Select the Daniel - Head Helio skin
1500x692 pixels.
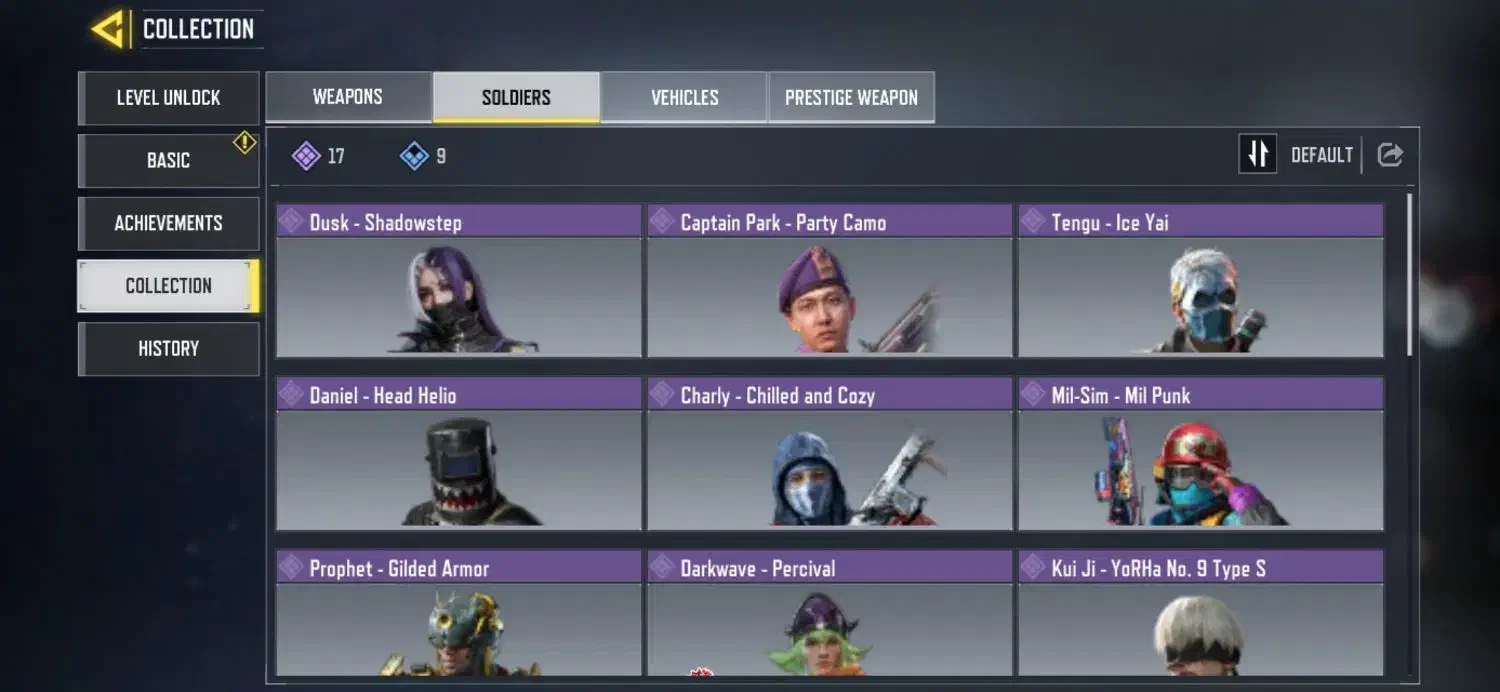tap(459, 454)
